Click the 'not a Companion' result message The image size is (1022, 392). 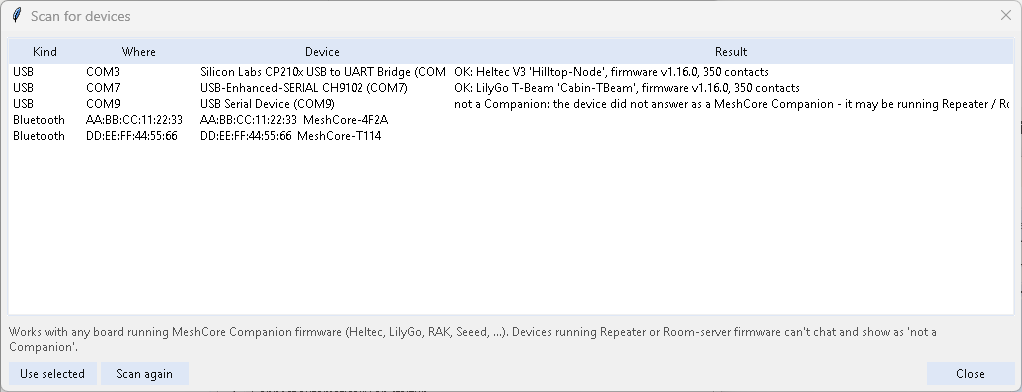coord(732,104)
